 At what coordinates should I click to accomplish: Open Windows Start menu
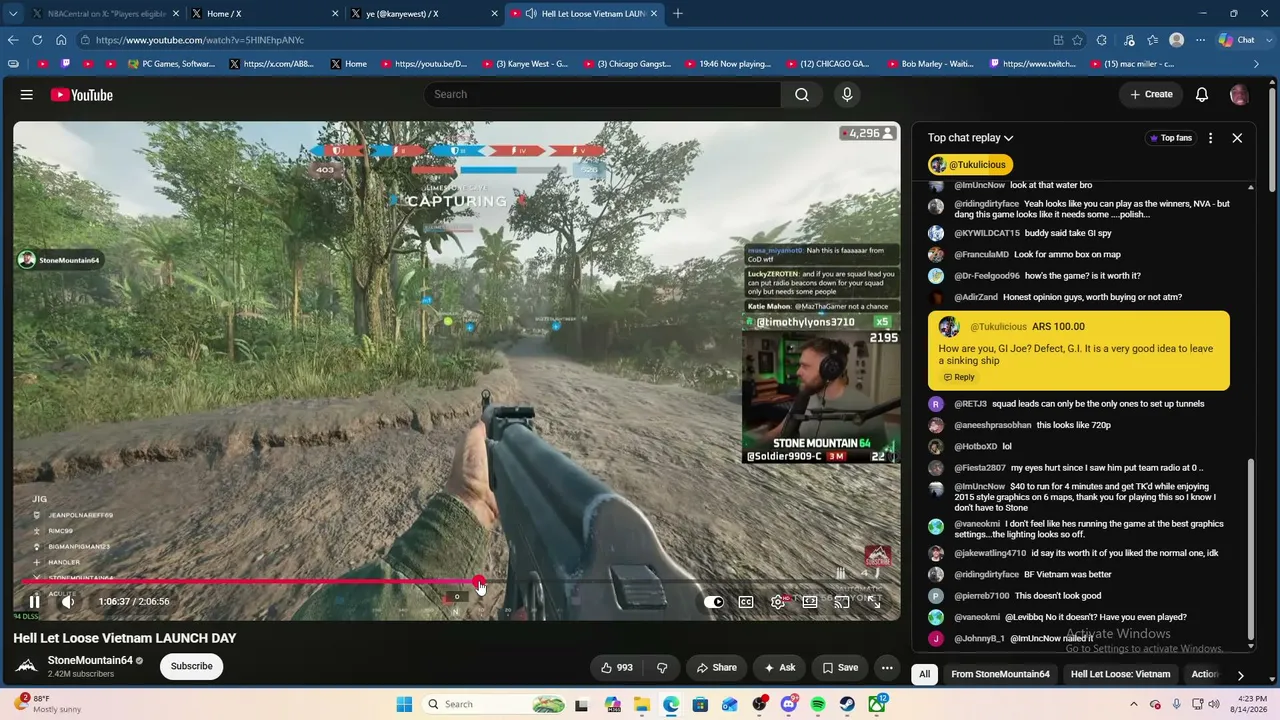404,704
